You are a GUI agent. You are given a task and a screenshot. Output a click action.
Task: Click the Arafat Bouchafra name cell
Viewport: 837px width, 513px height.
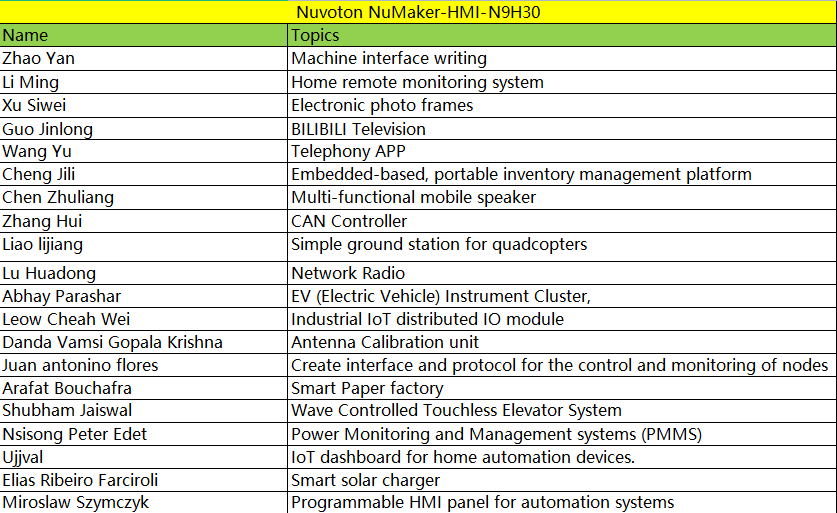point(144,388)
